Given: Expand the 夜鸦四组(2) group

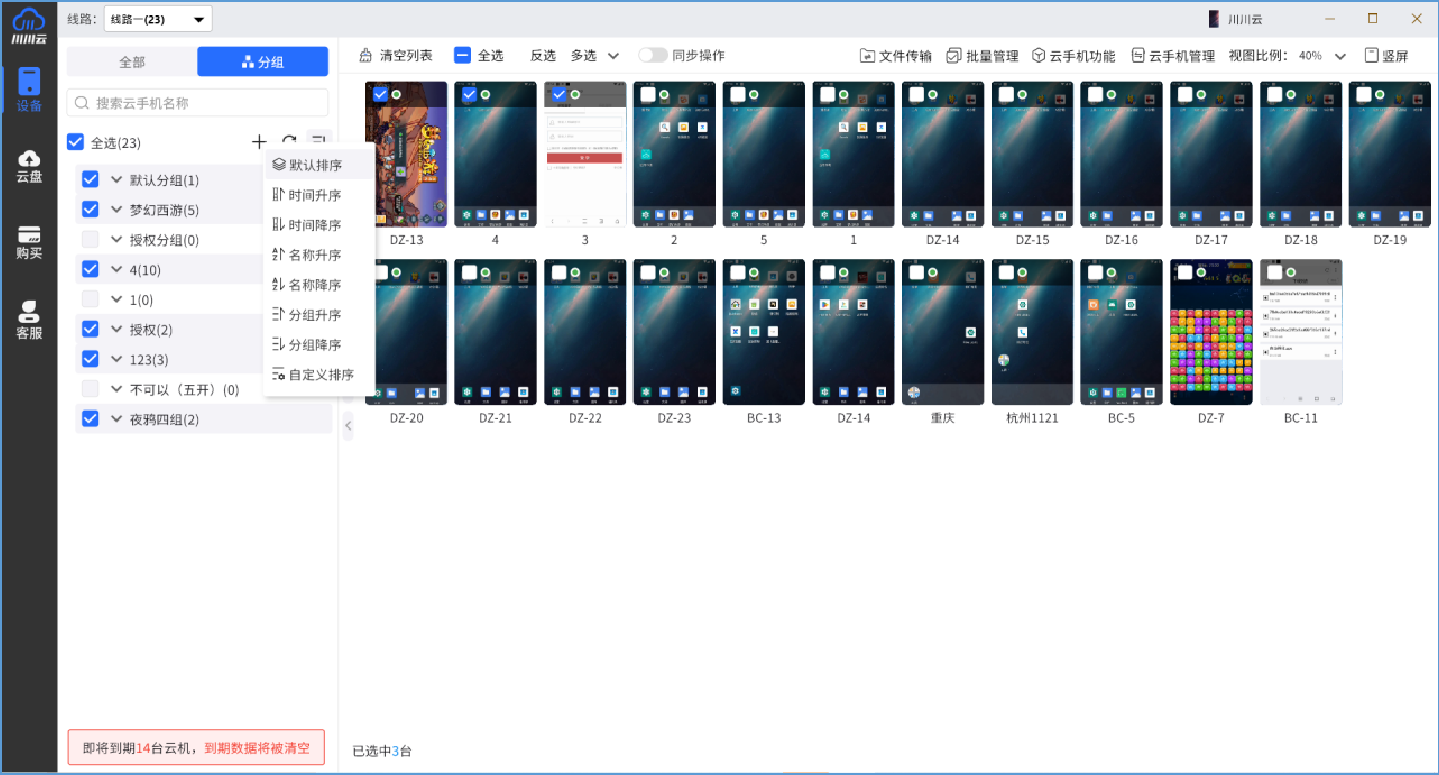Looking at the screenshot, I should (116, 419).
